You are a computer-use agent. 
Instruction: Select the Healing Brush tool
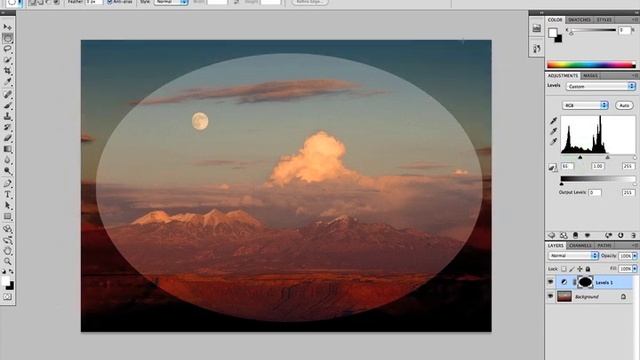tap(7, 95)
